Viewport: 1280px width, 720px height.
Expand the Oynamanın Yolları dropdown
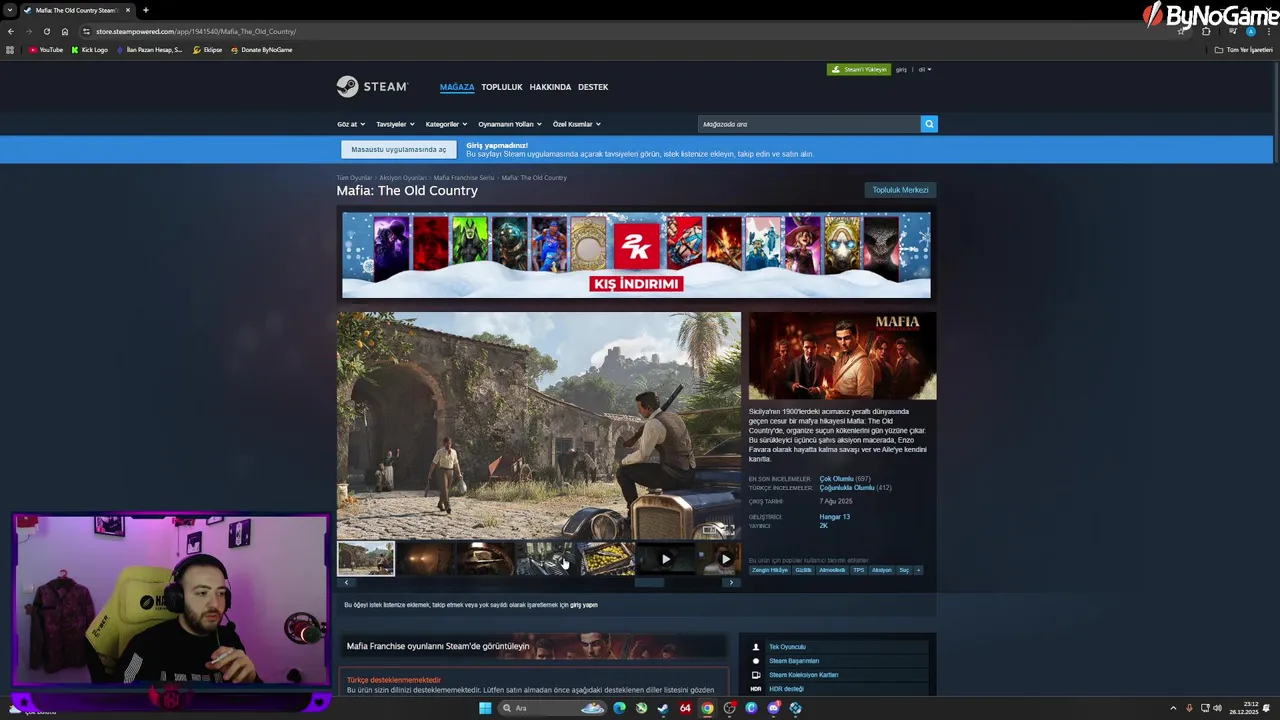[510, 124]
